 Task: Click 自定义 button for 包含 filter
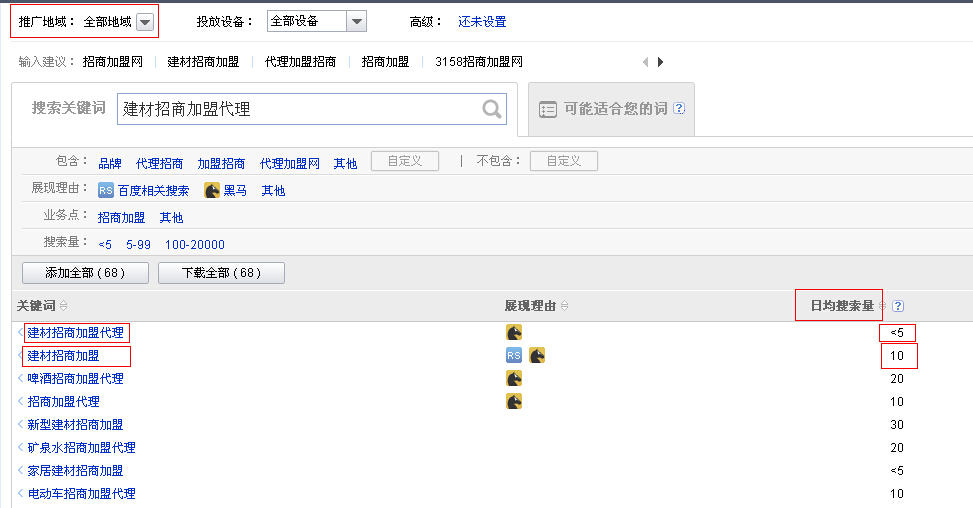click(x=405, y=161)
